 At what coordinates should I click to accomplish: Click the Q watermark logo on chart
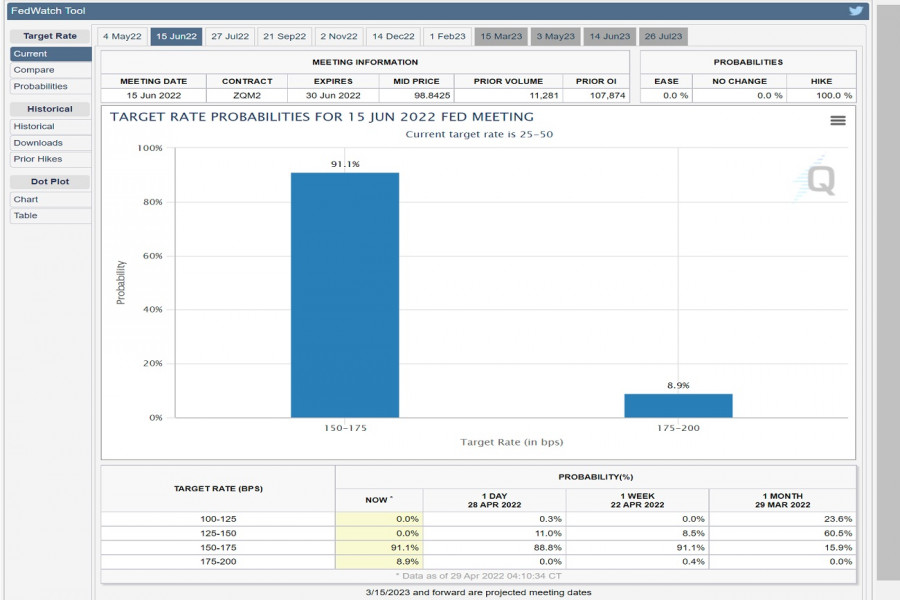pos(820,180)
